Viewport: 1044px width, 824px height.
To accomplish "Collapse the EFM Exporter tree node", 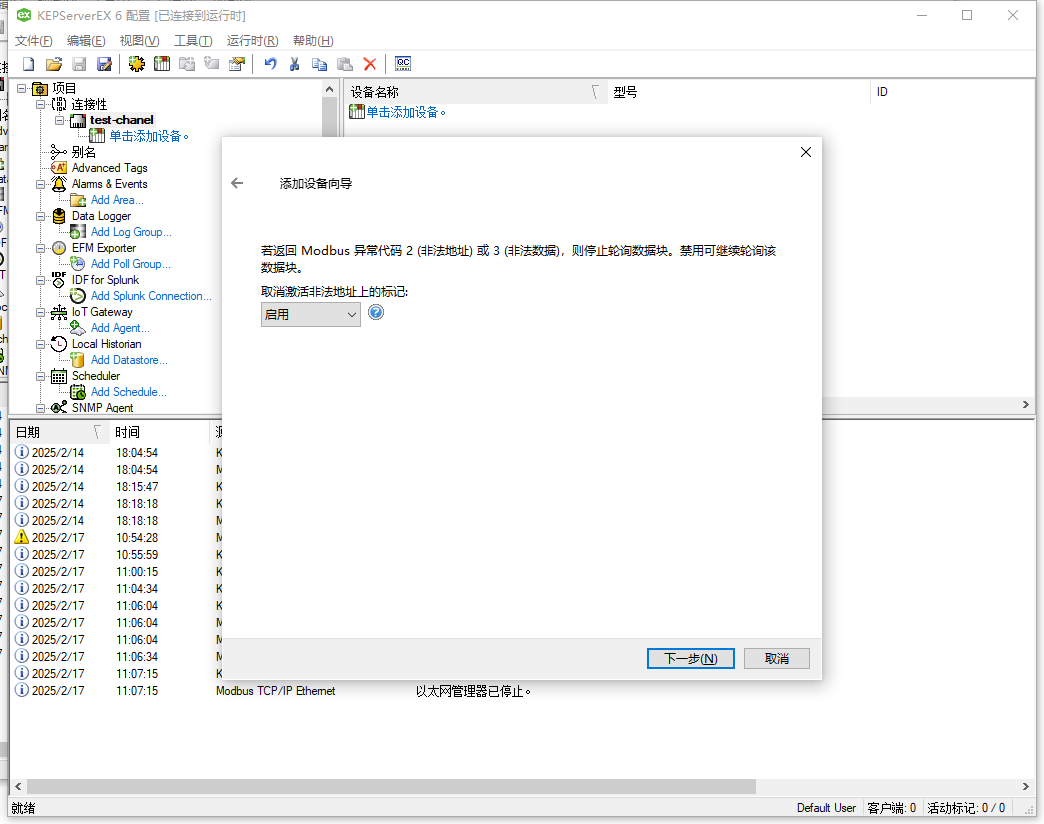I will pyautogui.click(x=41, y=248).
